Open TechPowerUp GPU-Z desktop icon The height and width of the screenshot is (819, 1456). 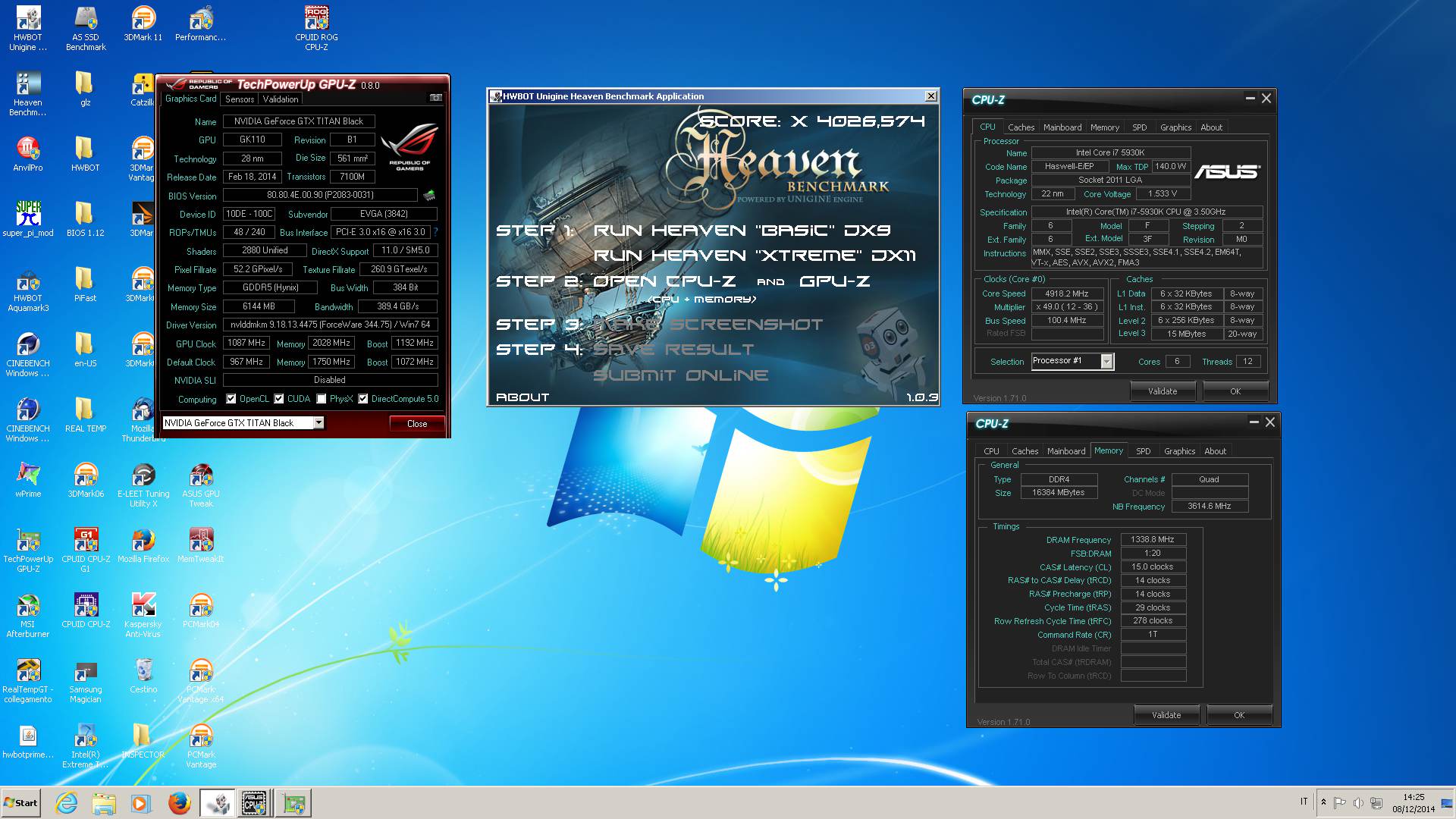(x=28, y=551)
